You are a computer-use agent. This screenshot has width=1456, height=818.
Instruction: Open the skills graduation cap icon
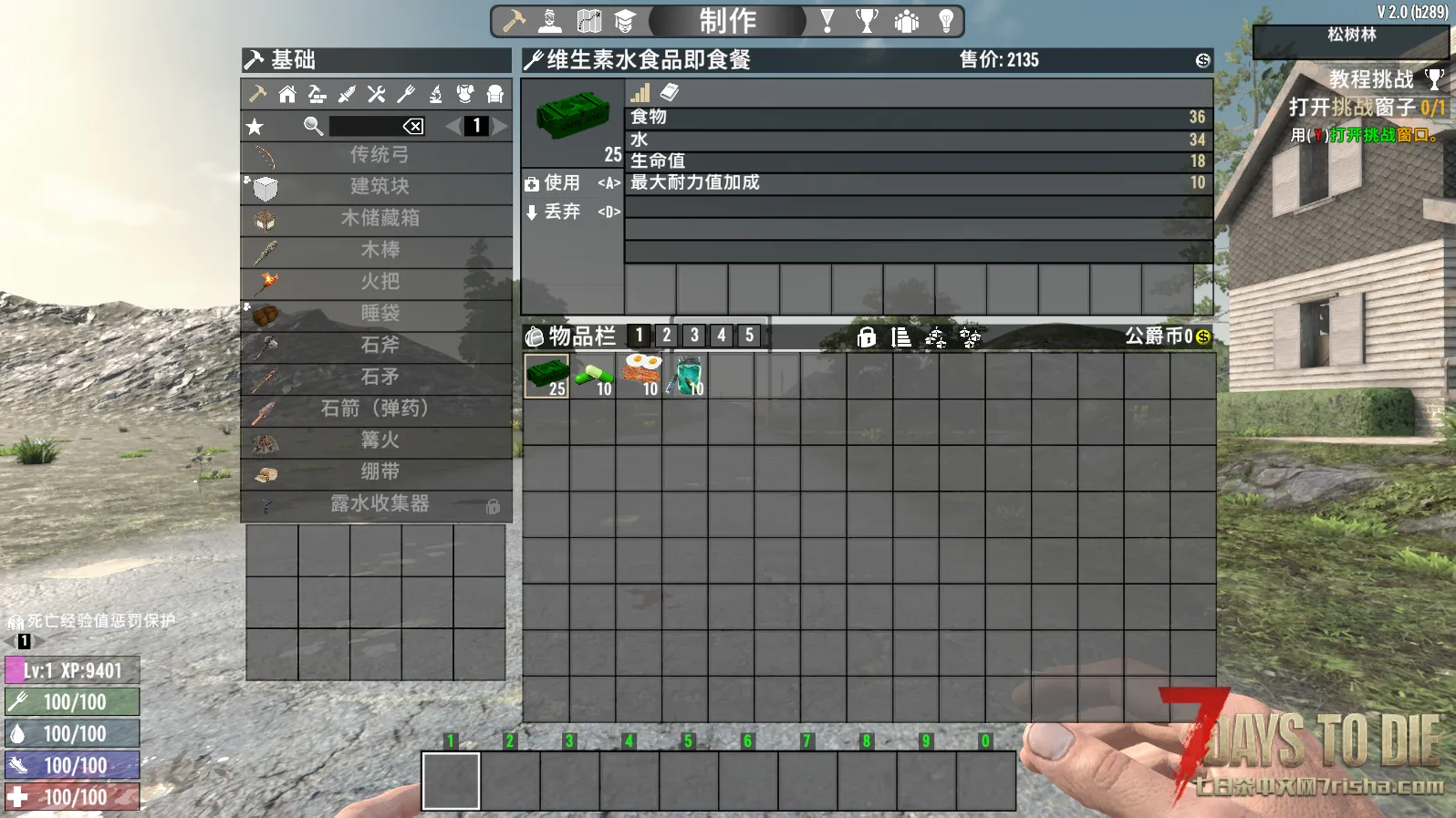click(625, 20)
